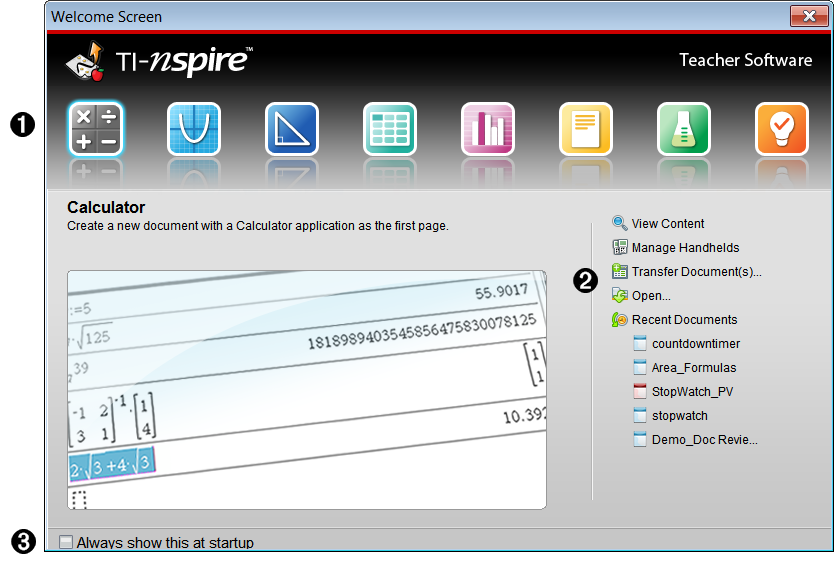The height and width of the screenshot is (564, 834).
Task: Open the lowercase stopwatch recent document
Action: [679, 416]
